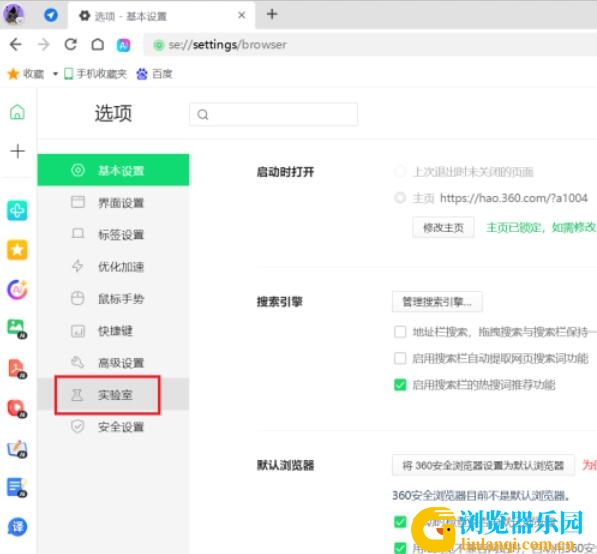Select 主页 startup radio option
Screen dimensions: 597x554
(400, 198)
